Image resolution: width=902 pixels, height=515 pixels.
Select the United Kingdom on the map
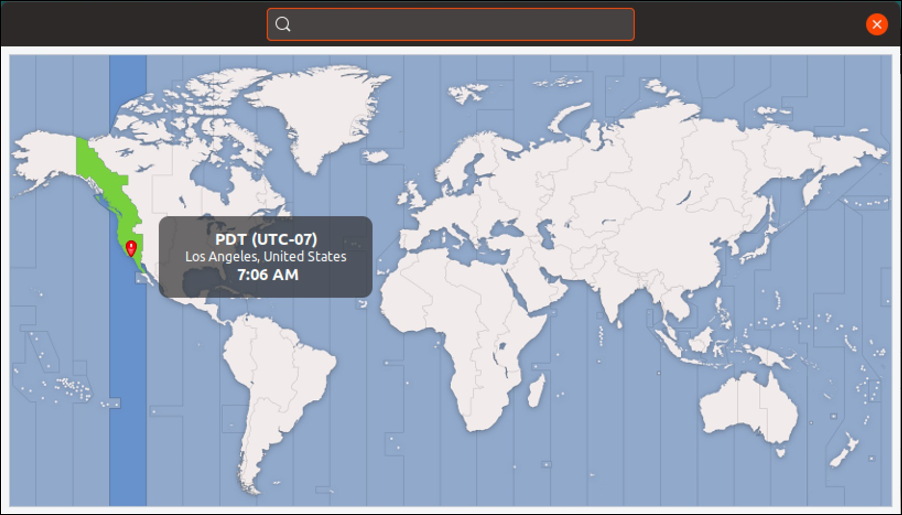(x=415, y=196)
